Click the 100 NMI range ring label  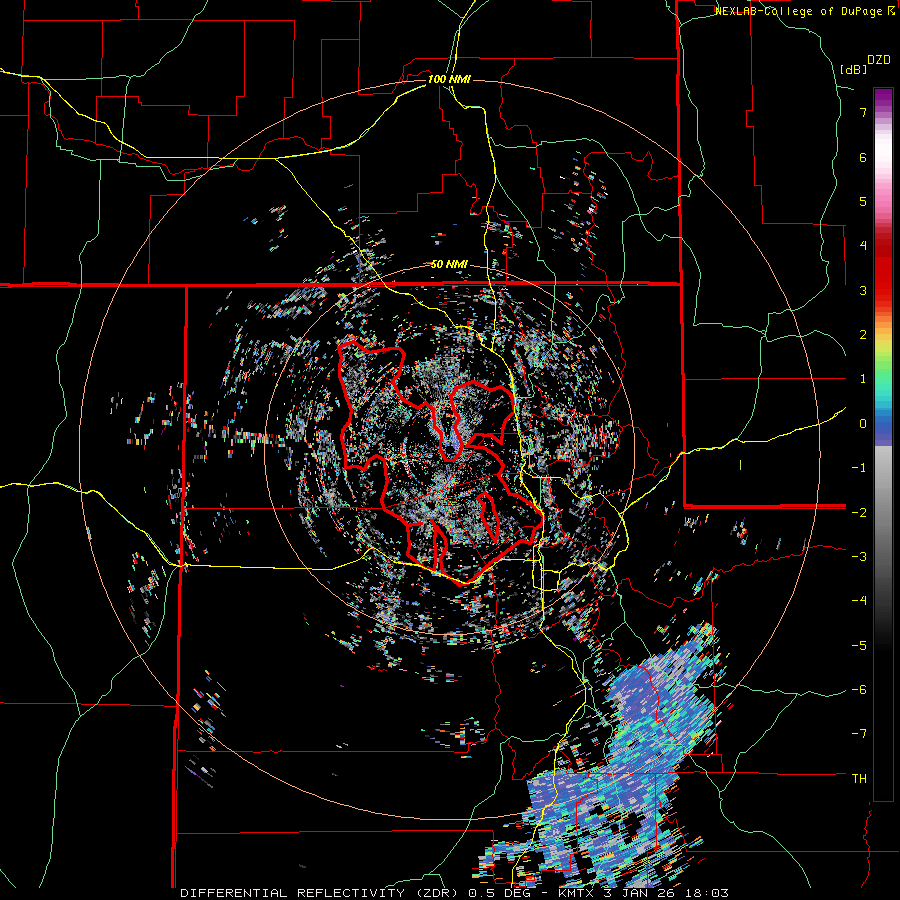(x=449, y=79)
